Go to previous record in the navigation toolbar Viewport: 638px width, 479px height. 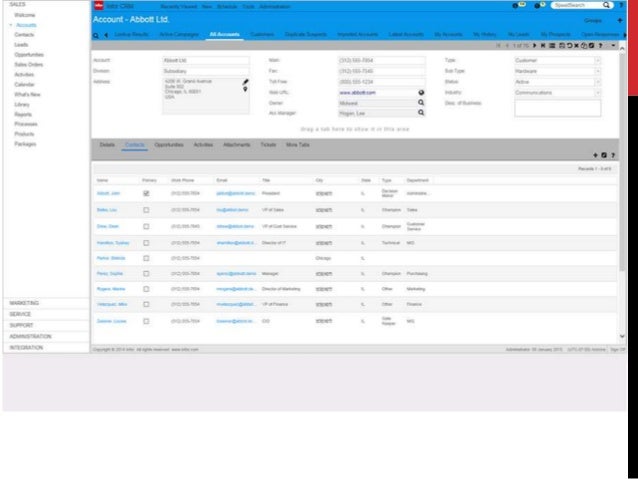point(507,46)
